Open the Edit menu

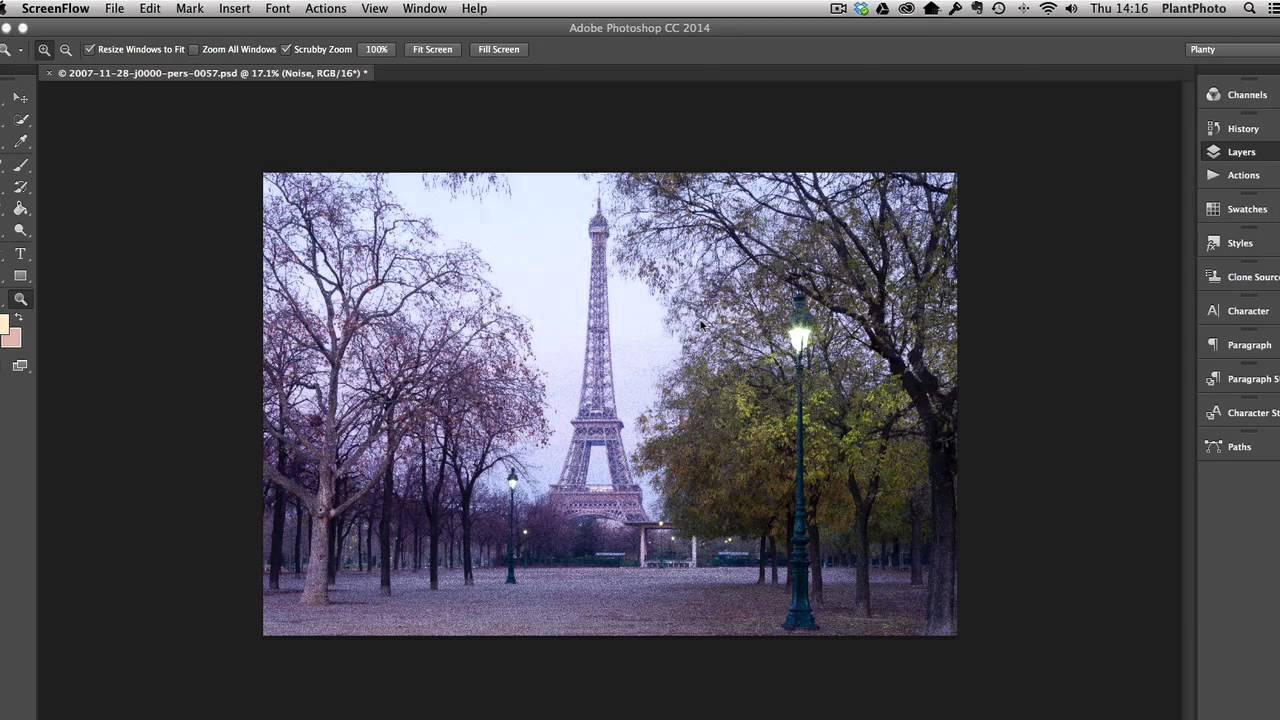pyautogui.click(x=150, y=8)
